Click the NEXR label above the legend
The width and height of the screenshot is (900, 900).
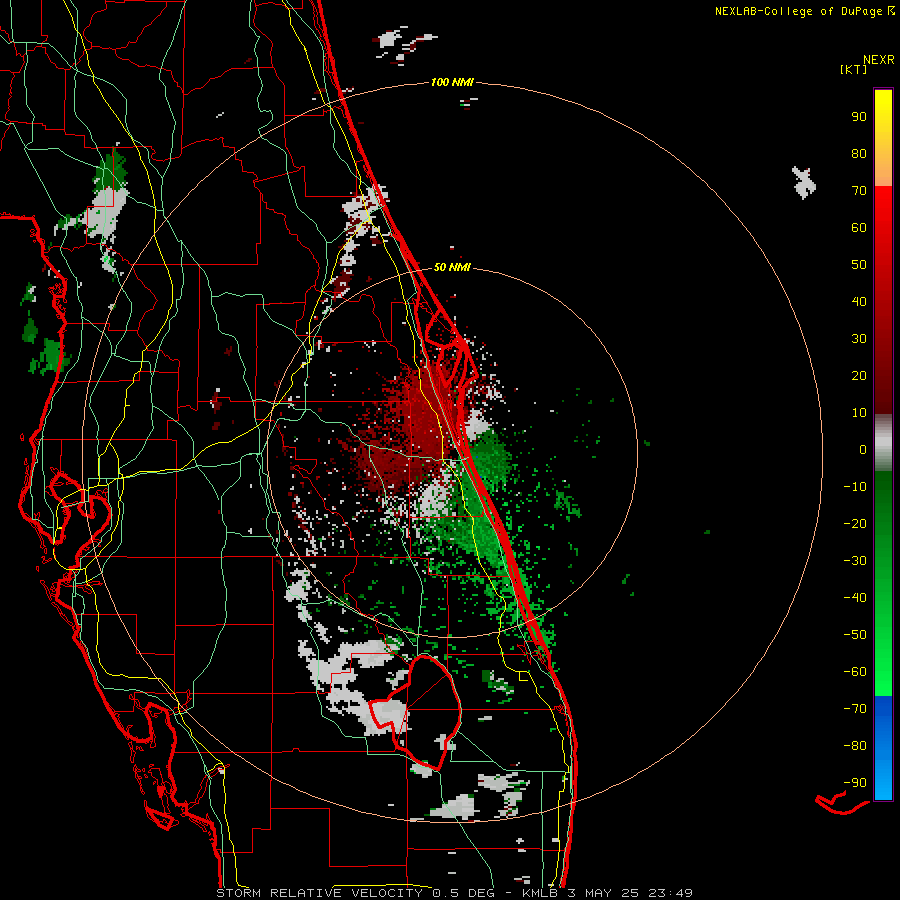(879, 60)
